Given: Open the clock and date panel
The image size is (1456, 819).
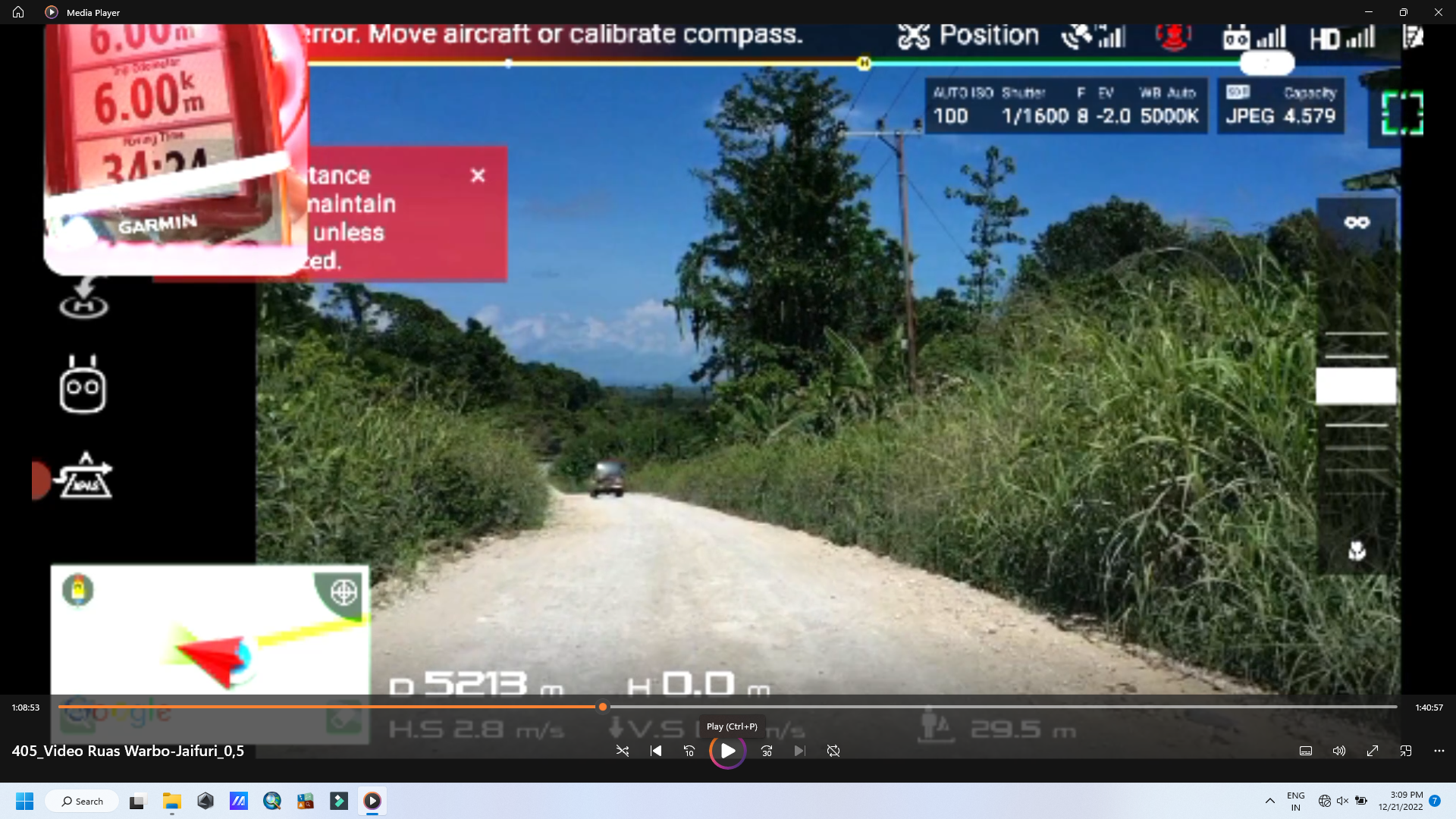Looking at the screenshot, I should (x=1401, y=801).
